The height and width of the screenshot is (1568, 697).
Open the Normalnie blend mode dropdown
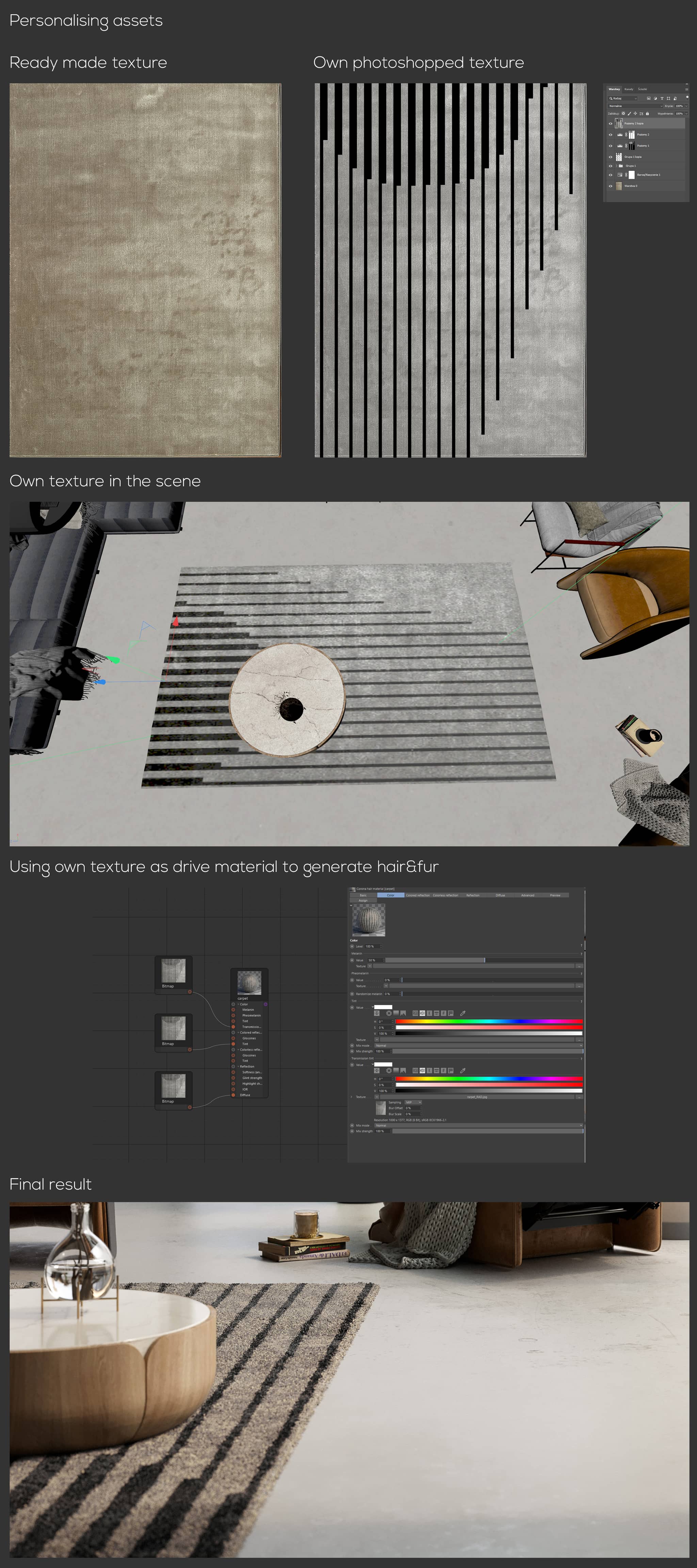pyautogui.click(x=635, y=106)
